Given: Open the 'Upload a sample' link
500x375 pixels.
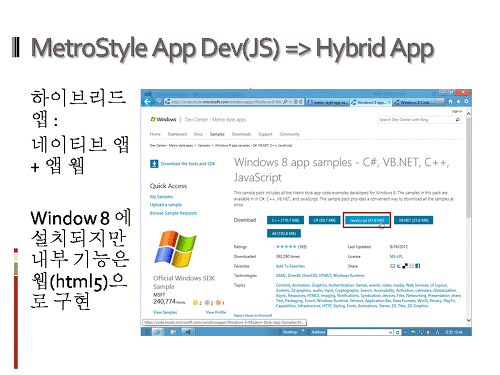Looking at the screenshot, I should click(166, 205).
